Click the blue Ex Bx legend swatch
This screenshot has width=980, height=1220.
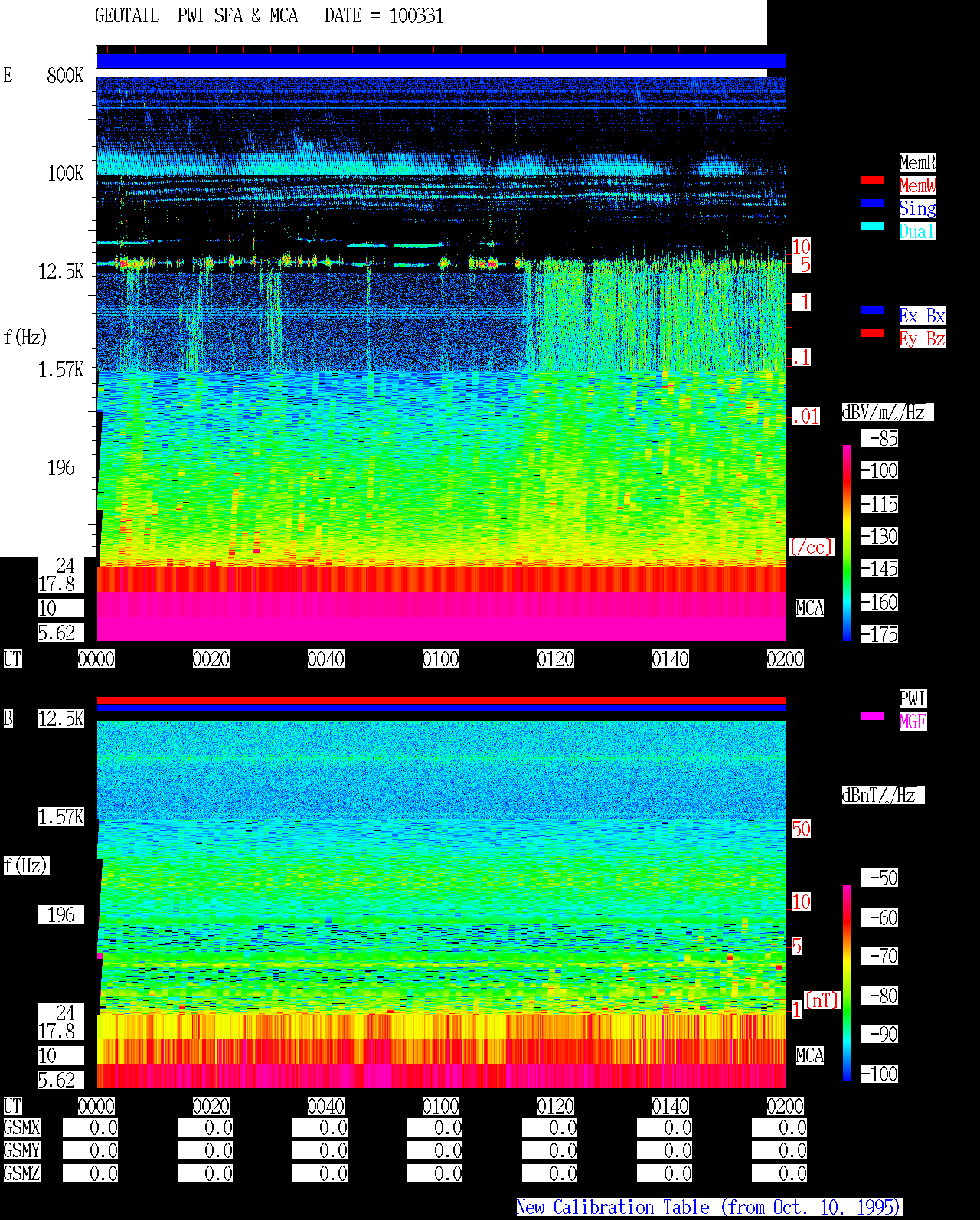[x=873, y=310]
